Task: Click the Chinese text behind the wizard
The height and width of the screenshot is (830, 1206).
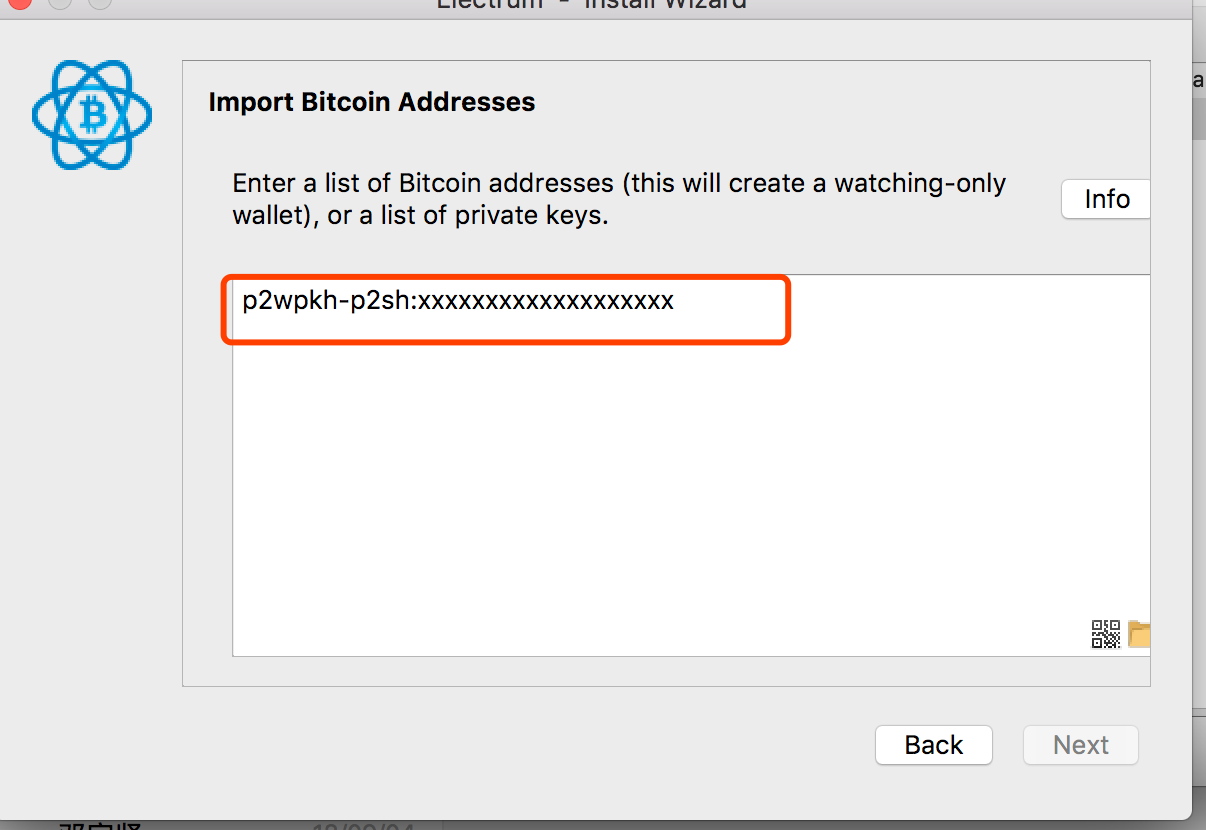Action: (100, 826)
